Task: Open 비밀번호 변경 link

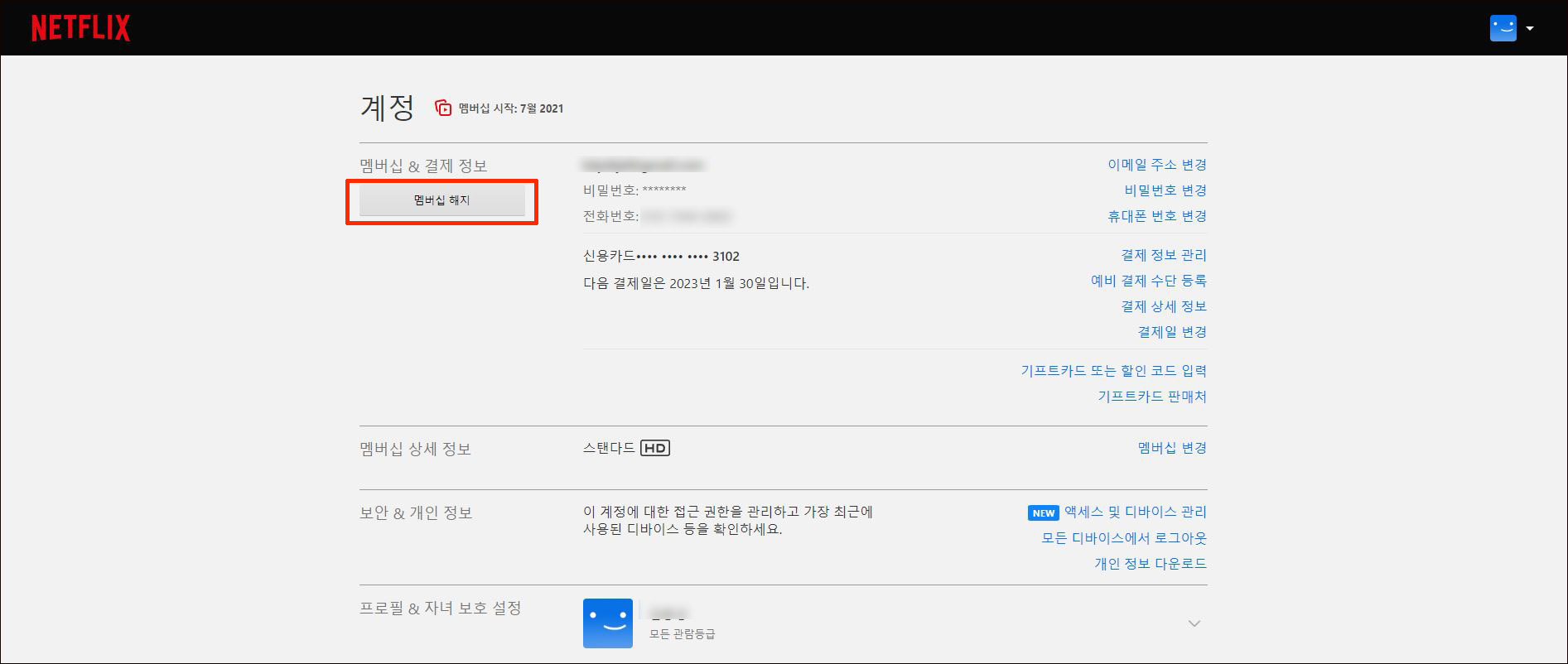Action: point(1165,190)
